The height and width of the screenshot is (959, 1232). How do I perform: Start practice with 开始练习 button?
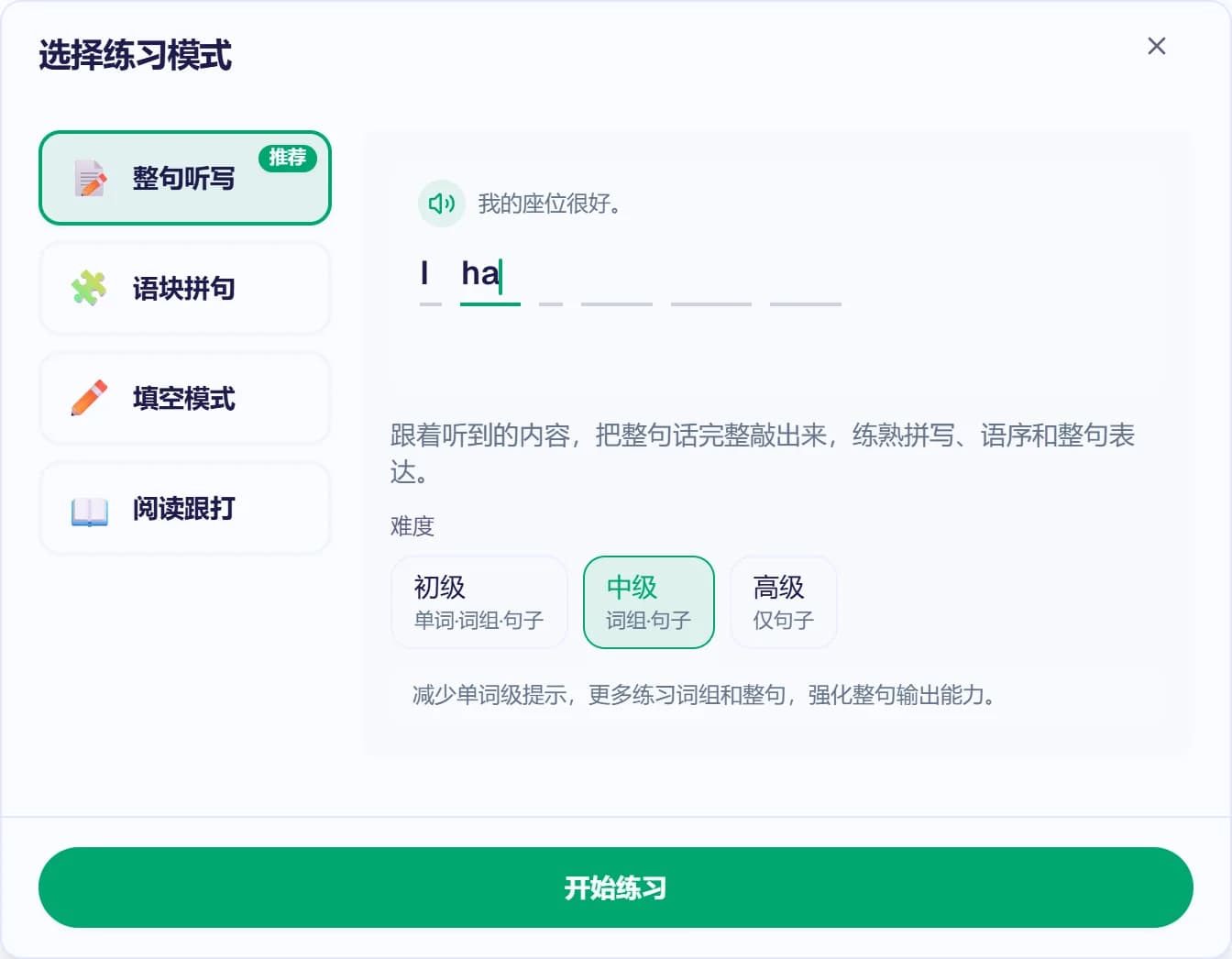(x=616, y=887)
